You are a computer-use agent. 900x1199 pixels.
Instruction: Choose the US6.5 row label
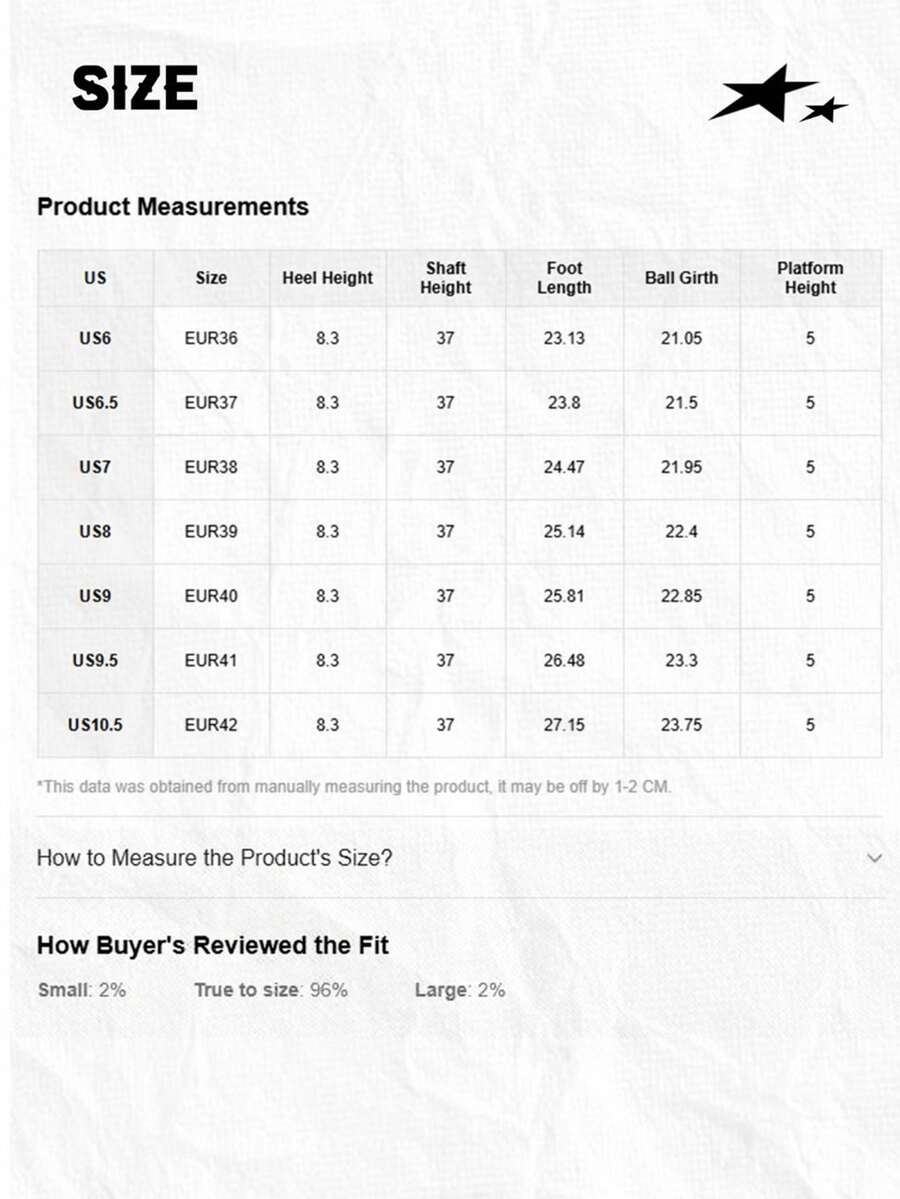coord(95,403)
